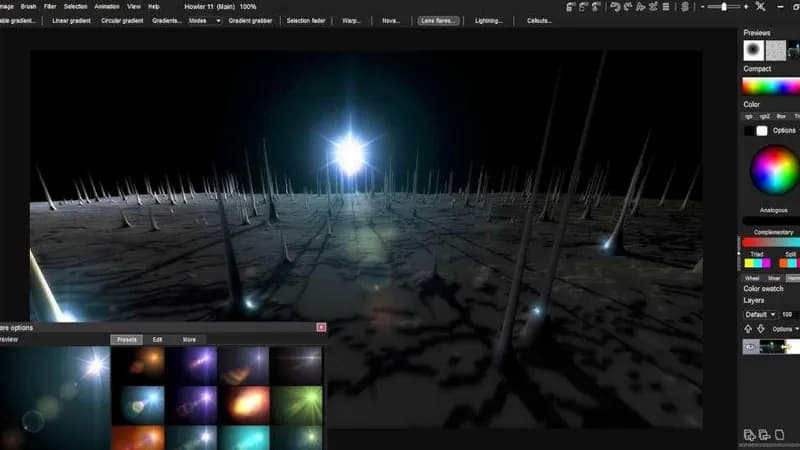The image size is (800, 450).
Task: Click the first layer-shaped icon in top toolbar
Action: 571,7
